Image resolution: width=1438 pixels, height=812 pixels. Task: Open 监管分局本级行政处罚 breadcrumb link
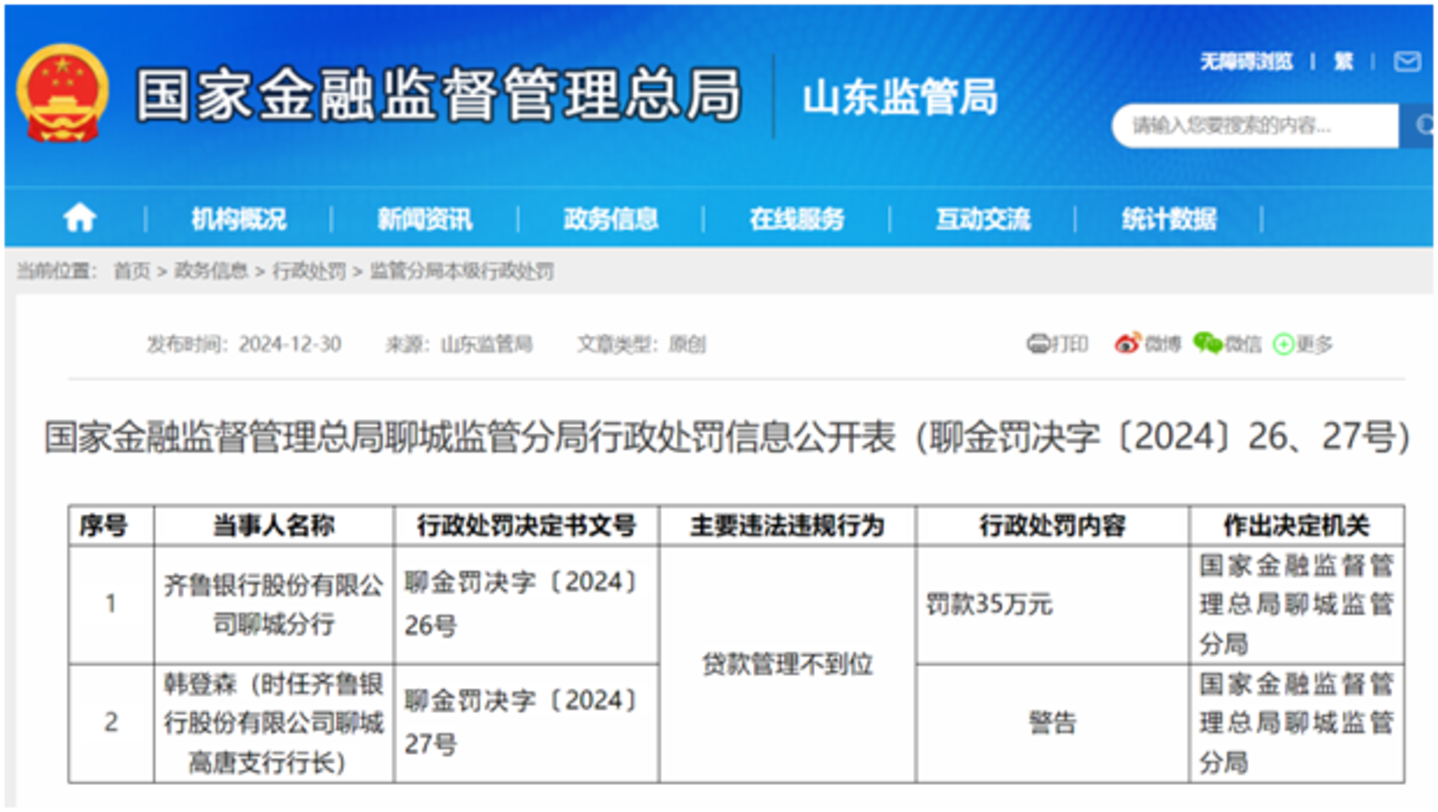pyautogui.click(x=461, y=271)
